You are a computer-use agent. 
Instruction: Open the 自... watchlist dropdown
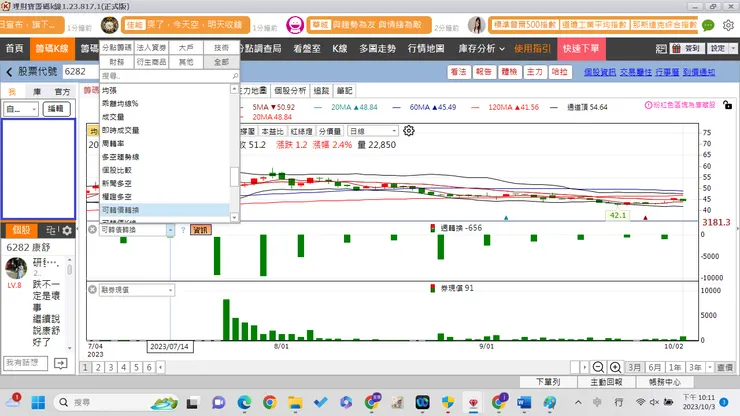[21, 109]
